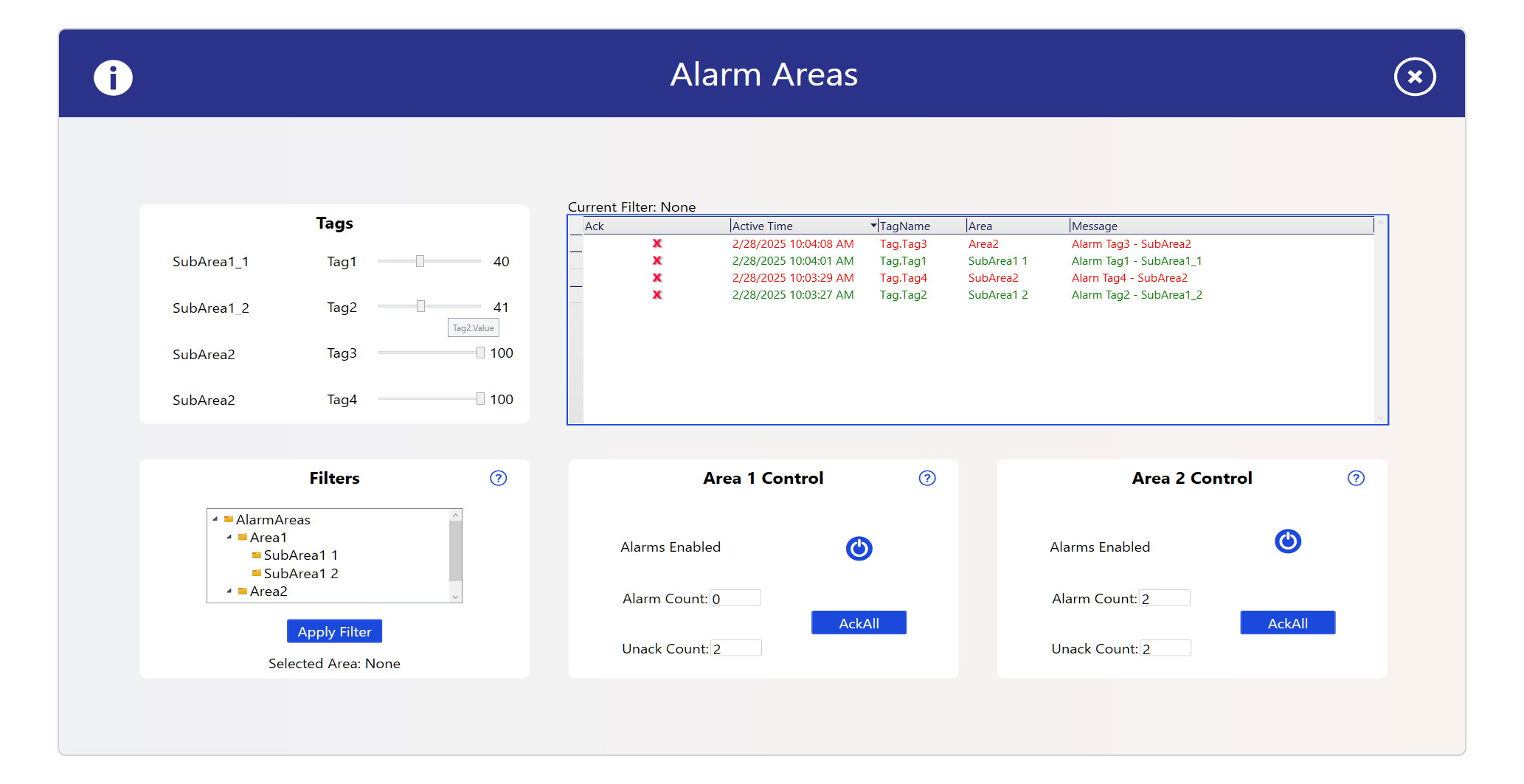Collapse the AlarmAreas tree root
This screenshot has height=784, width=1524.
point(215,519)
